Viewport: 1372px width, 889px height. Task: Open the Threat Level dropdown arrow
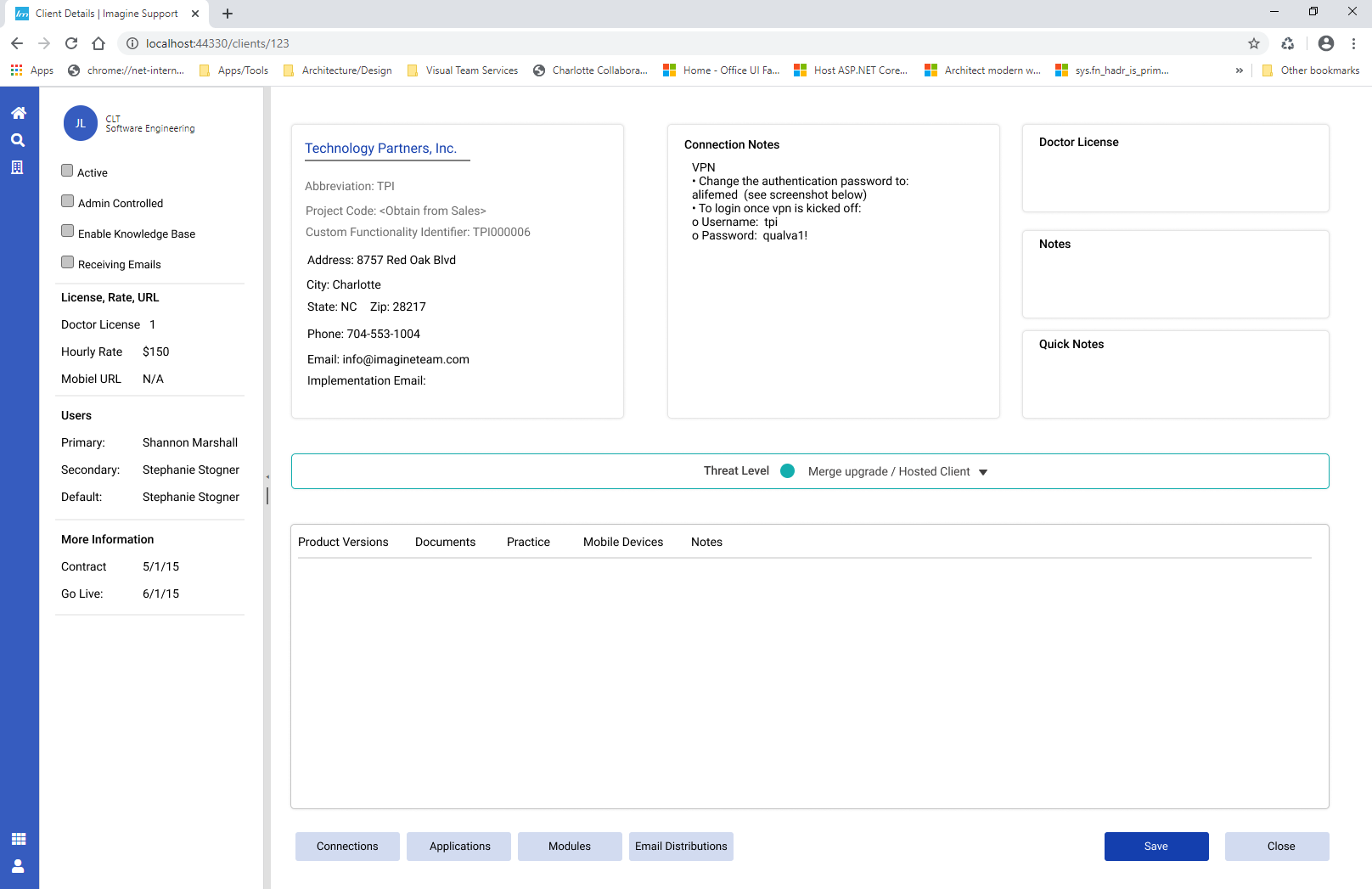coord(983,472)
